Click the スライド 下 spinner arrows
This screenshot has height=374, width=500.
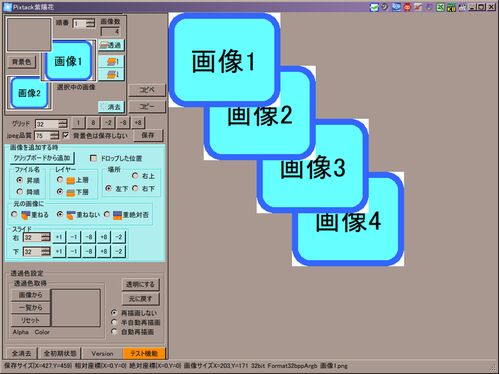46,252
